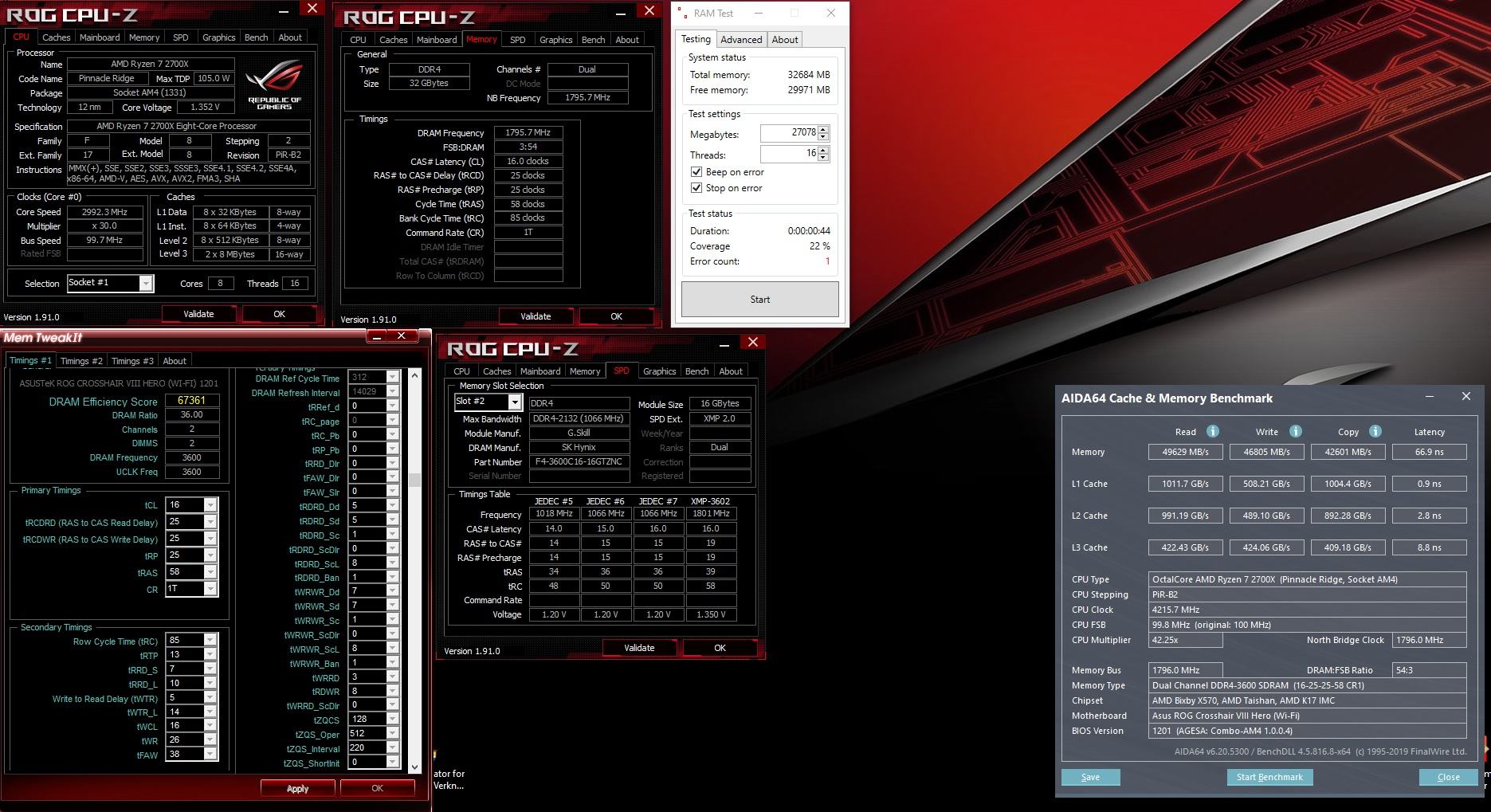Save the AIDA64 benchmark results
This screenshot has width=1491, height=812.
tap(1090, 777)
